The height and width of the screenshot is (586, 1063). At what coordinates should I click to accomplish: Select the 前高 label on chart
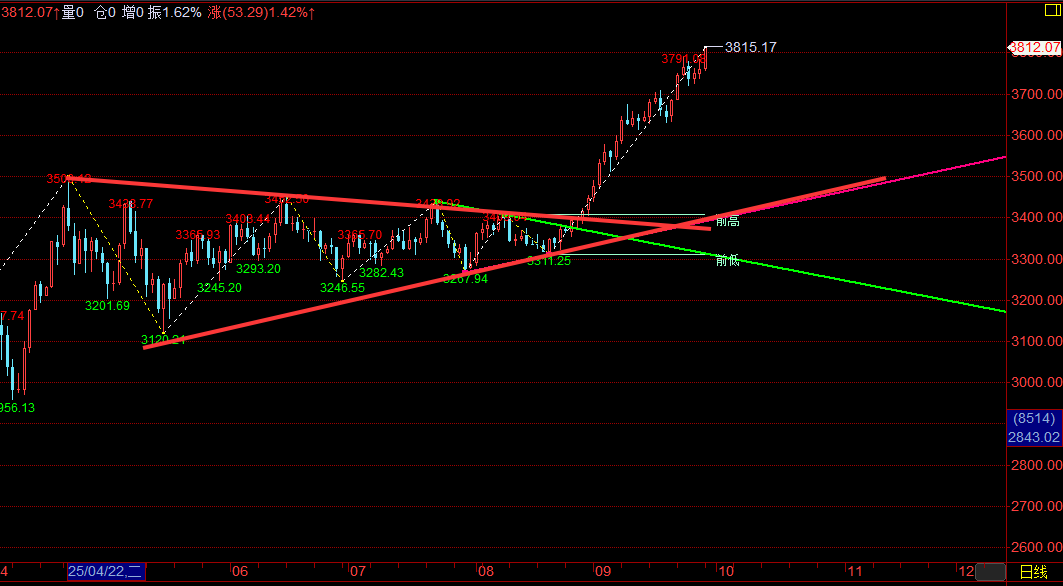[x=728, y=220]
